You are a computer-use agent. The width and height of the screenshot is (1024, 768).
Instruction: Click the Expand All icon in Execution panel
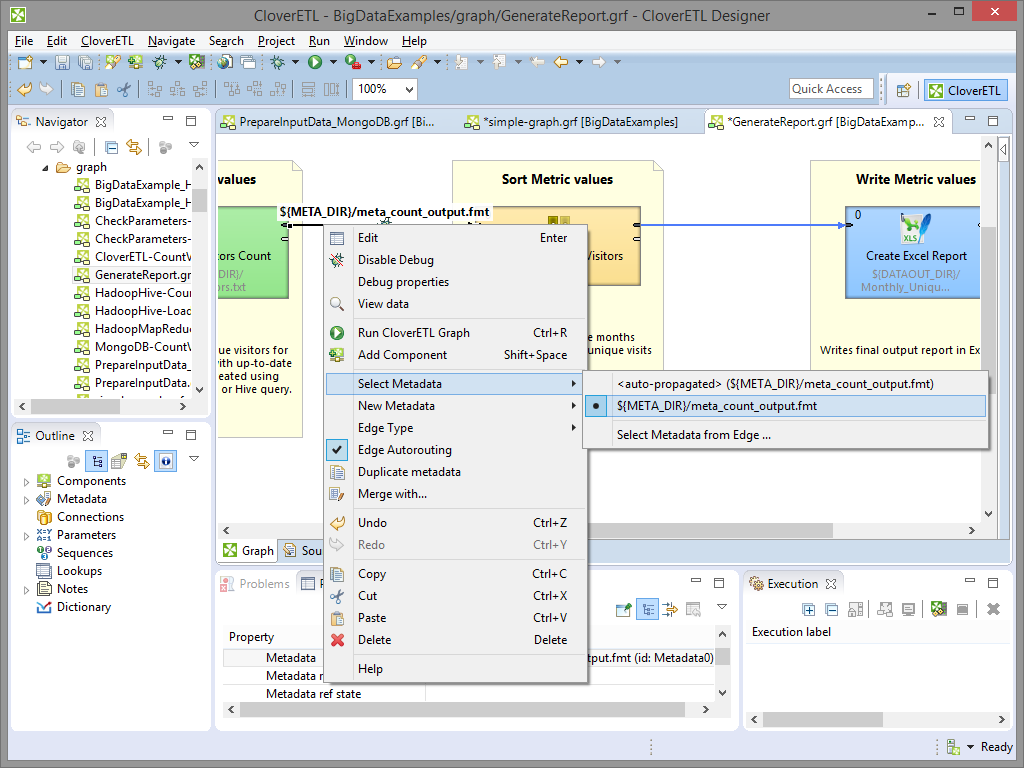[x=809, y=609]
